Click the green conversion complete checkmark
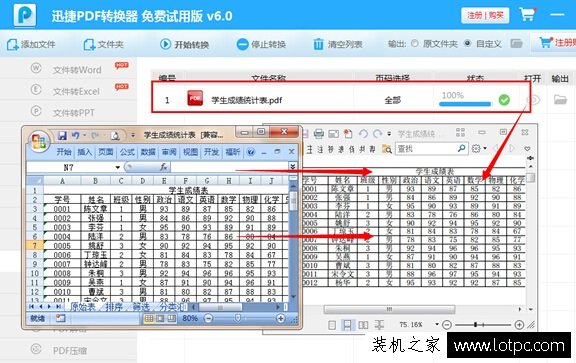 (504, 100)
